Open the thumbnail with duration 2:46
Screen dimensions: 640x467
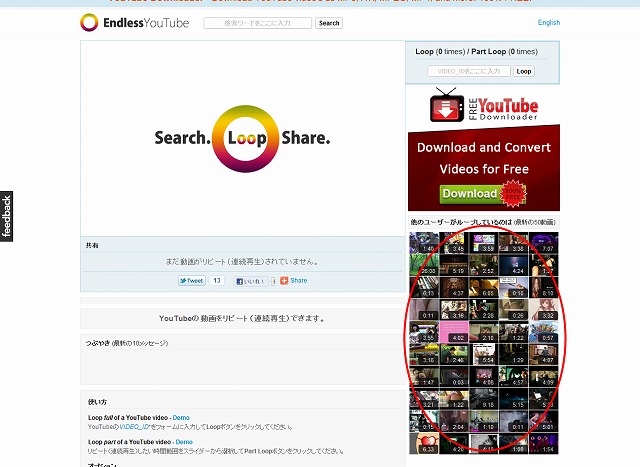coord(454,354)
